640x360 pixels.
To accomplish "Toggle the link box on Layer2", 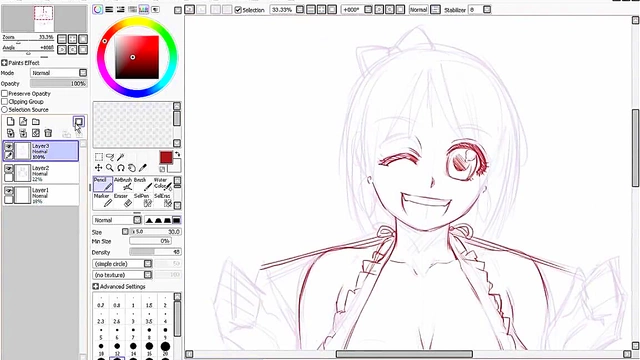I will 9,177.
